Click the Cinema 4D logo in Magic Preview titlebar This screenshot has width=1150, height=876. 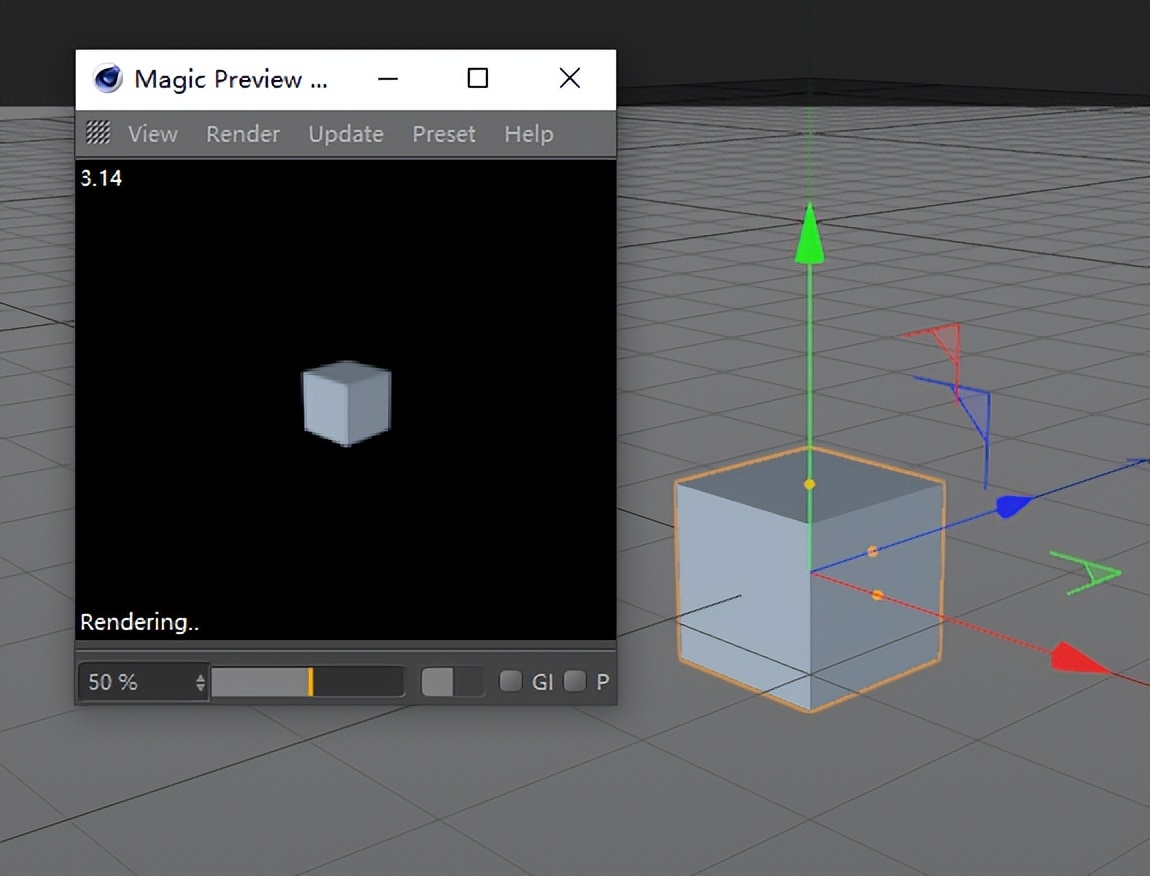click(104, 78)
